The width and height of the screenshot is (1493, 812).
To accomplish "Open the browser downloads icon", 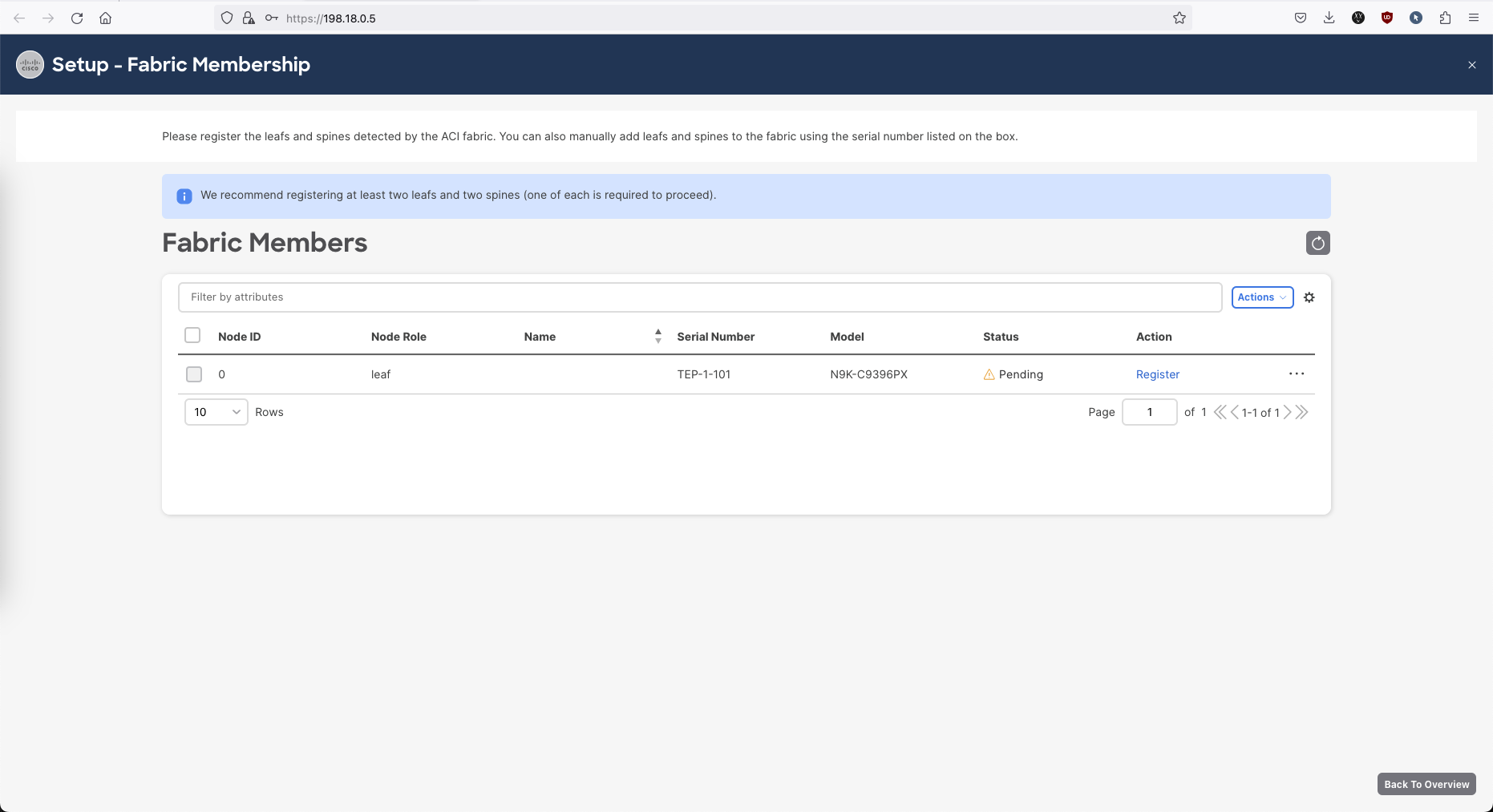I will 1329,18.
